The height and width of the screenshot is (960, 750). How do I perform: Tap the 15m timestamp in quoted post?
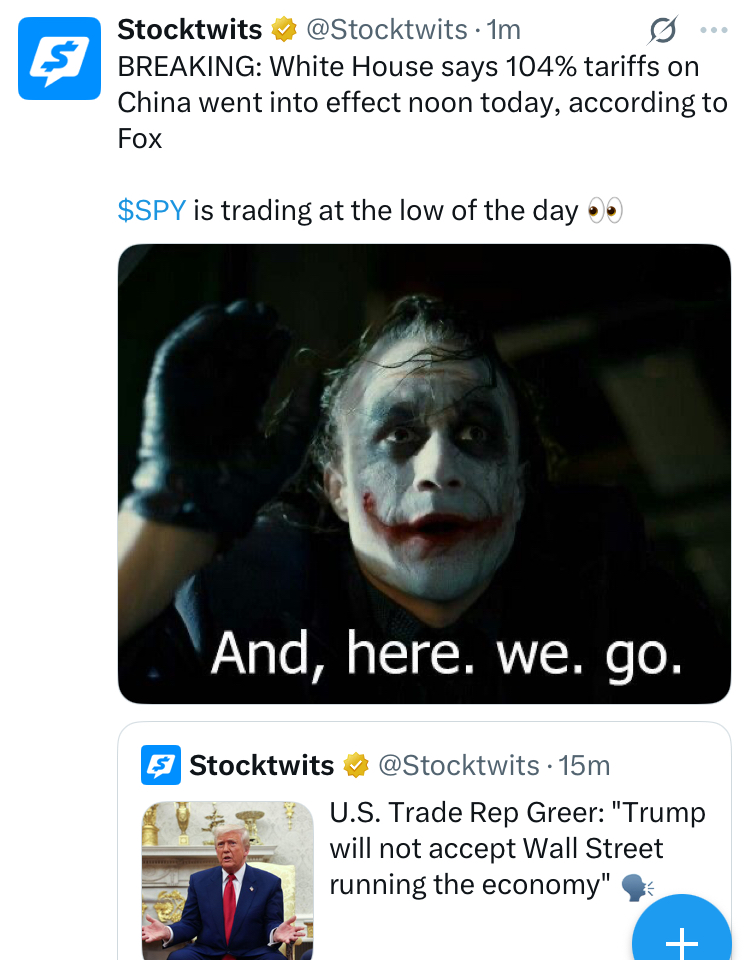click(x=584, y=766)
